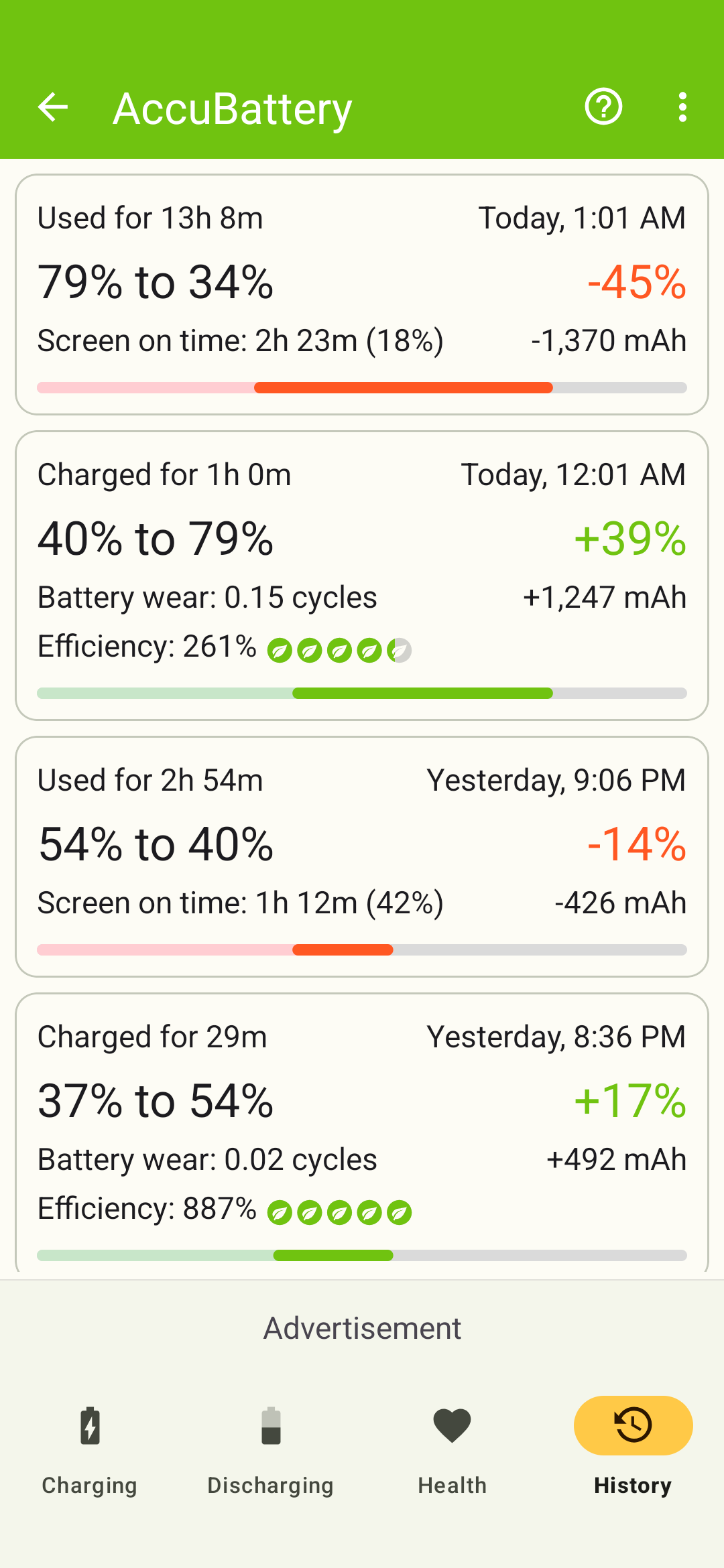
Task: Switch to the Discharging tab label
Action: 271,1486
